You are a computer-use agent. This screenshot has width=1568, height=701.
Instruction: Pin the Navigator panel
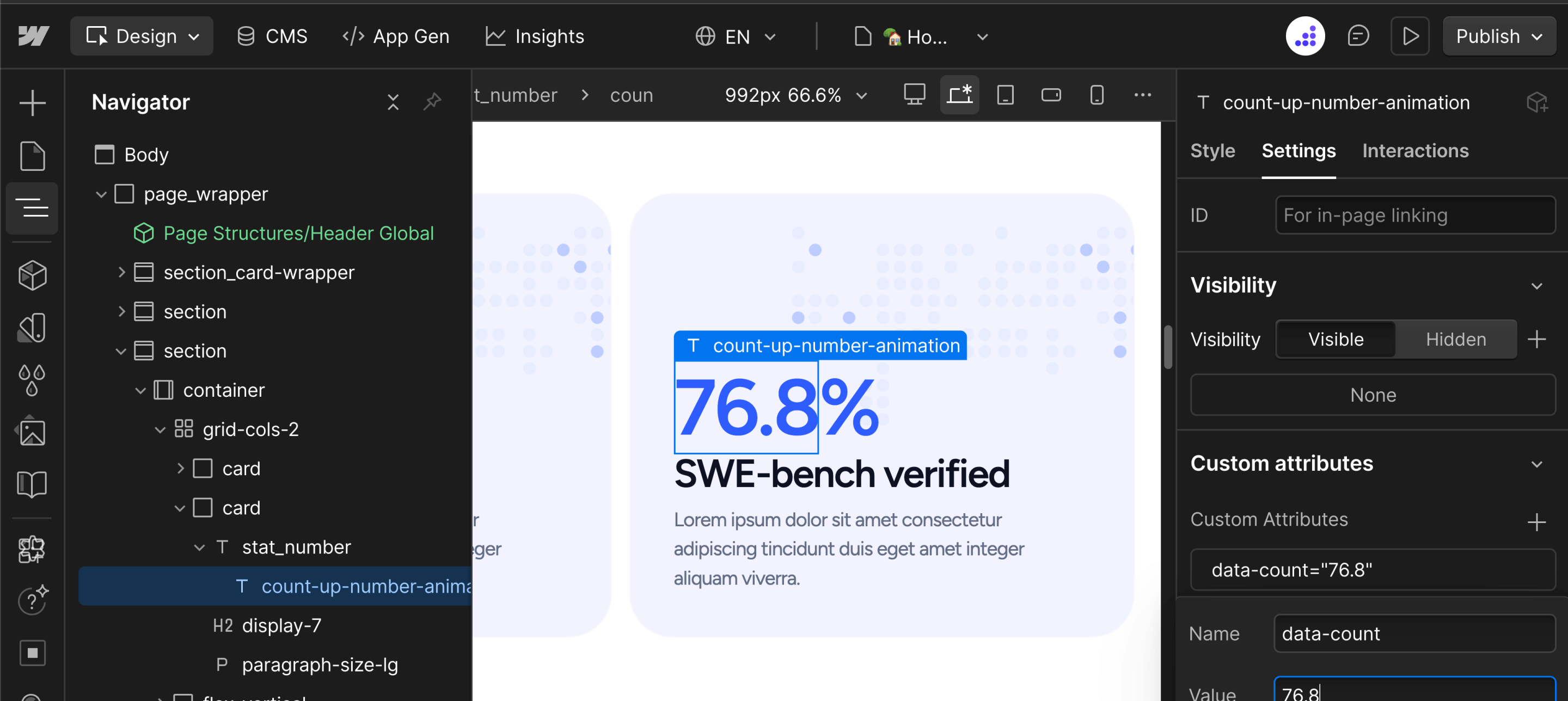click(x=432, y=102)
